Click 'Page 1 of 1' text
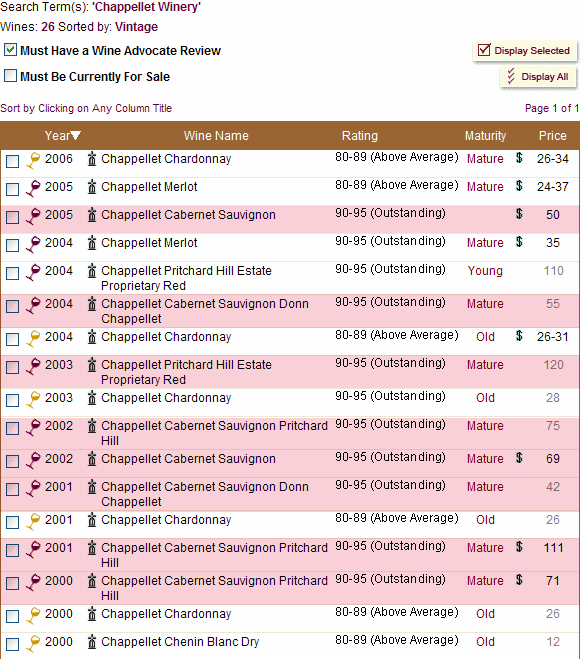 [x=552, y=108]
